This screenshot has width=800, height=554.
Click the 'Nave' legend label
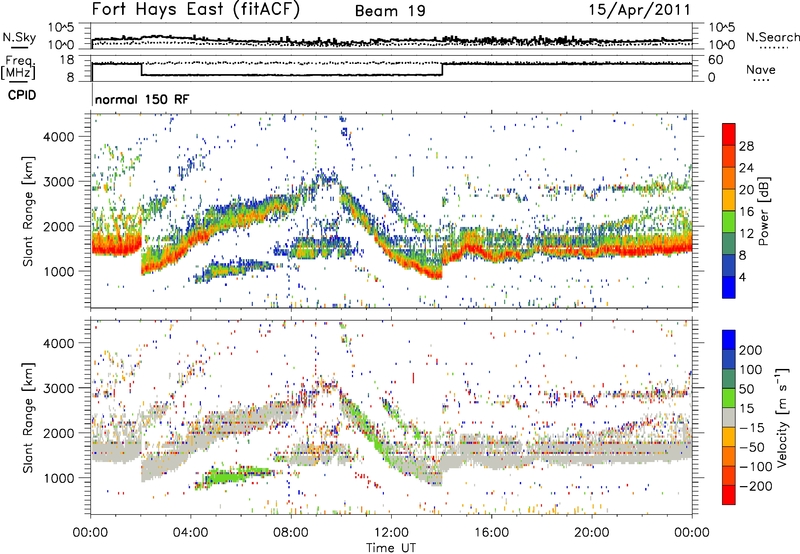pos(761,69)
